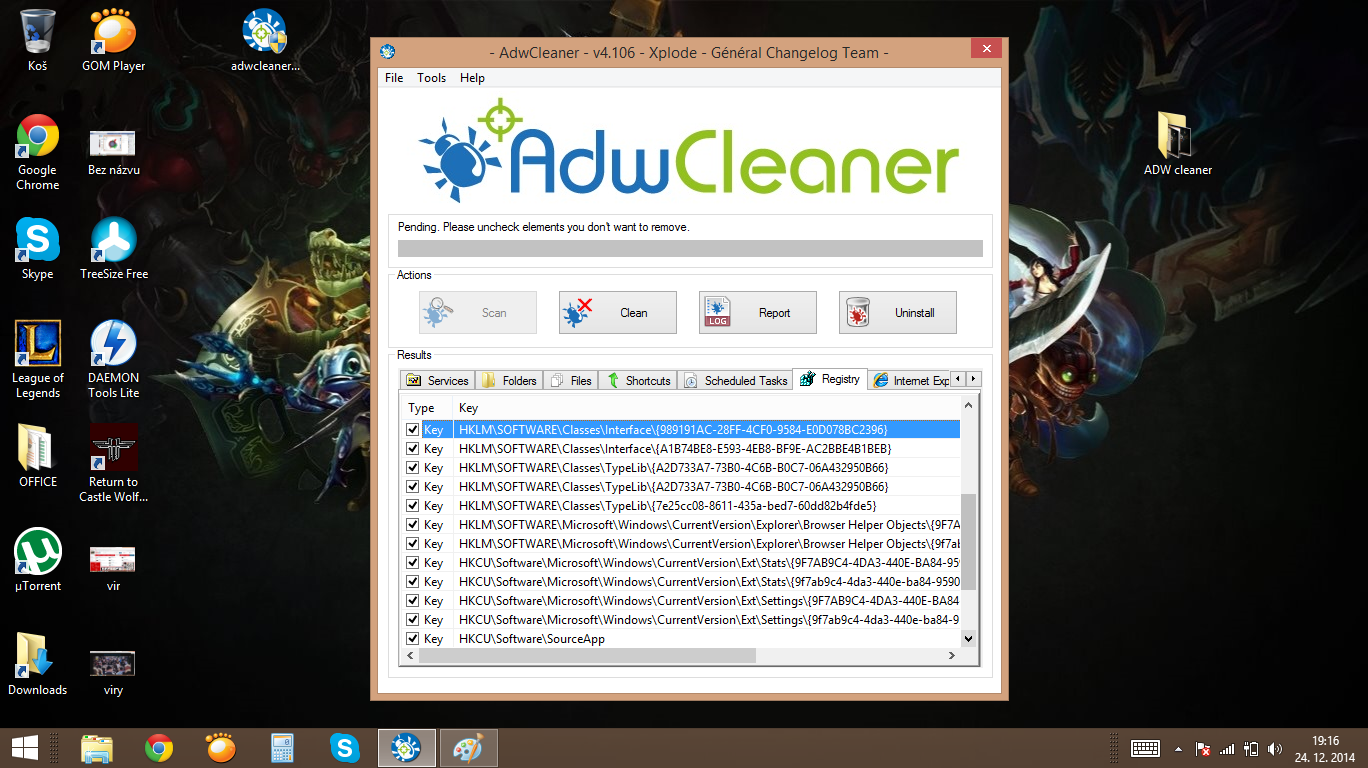Open the volume control in the tray
This screenshot has width=1368, height=768.
click(x=1275, y=748)
